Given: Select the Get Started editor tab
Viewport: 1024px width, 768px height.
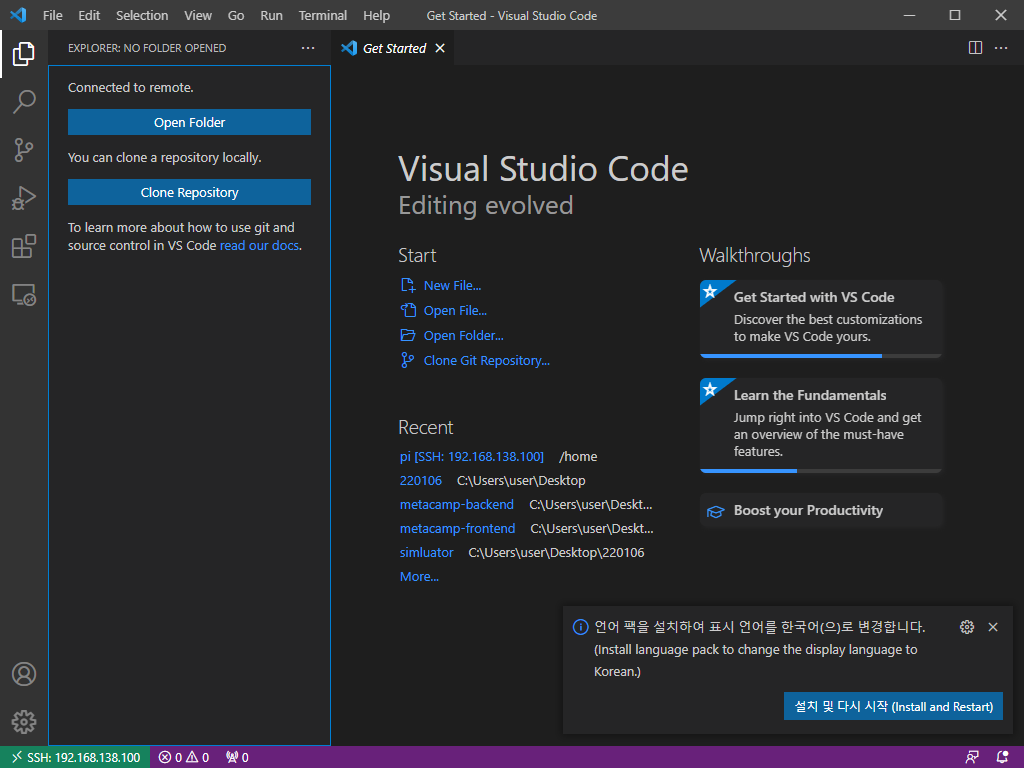Looking at the screenshot, I should (393, 48).
